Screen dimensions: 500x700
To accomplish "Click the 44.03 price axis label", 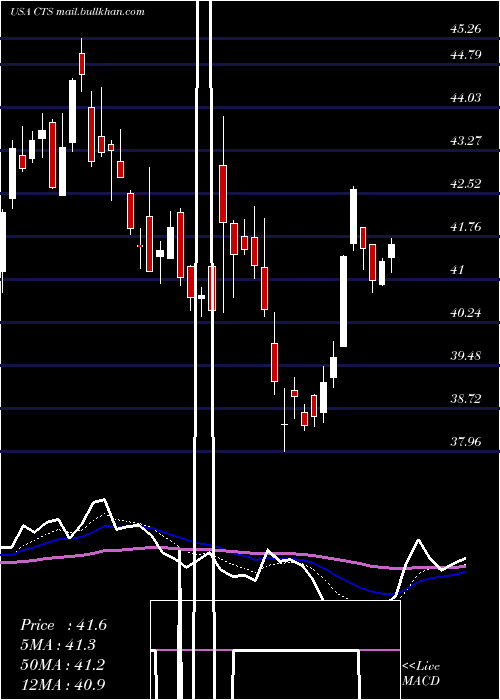I will (x=466, y=98).
